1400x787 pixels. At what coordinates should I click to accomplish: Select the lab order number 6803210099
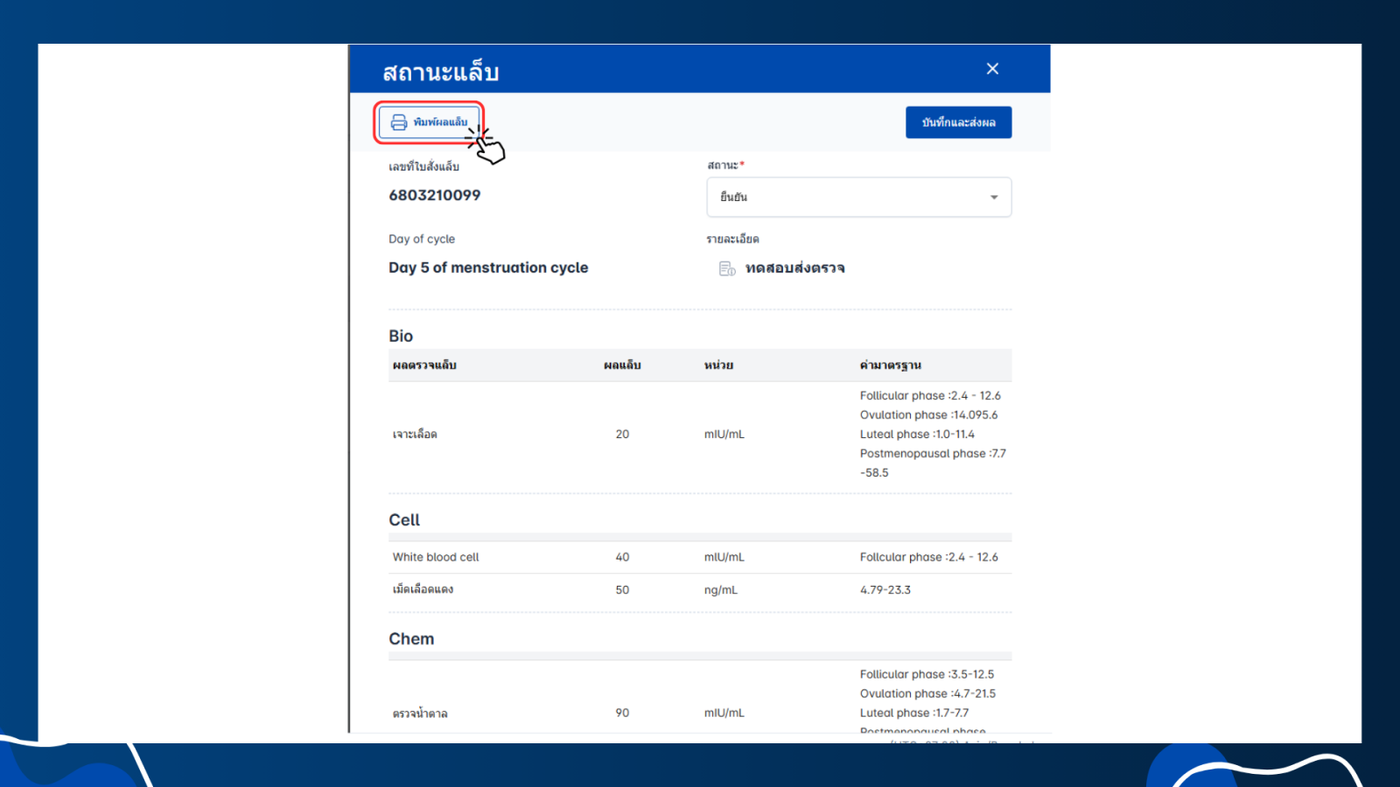pos(435,195)
